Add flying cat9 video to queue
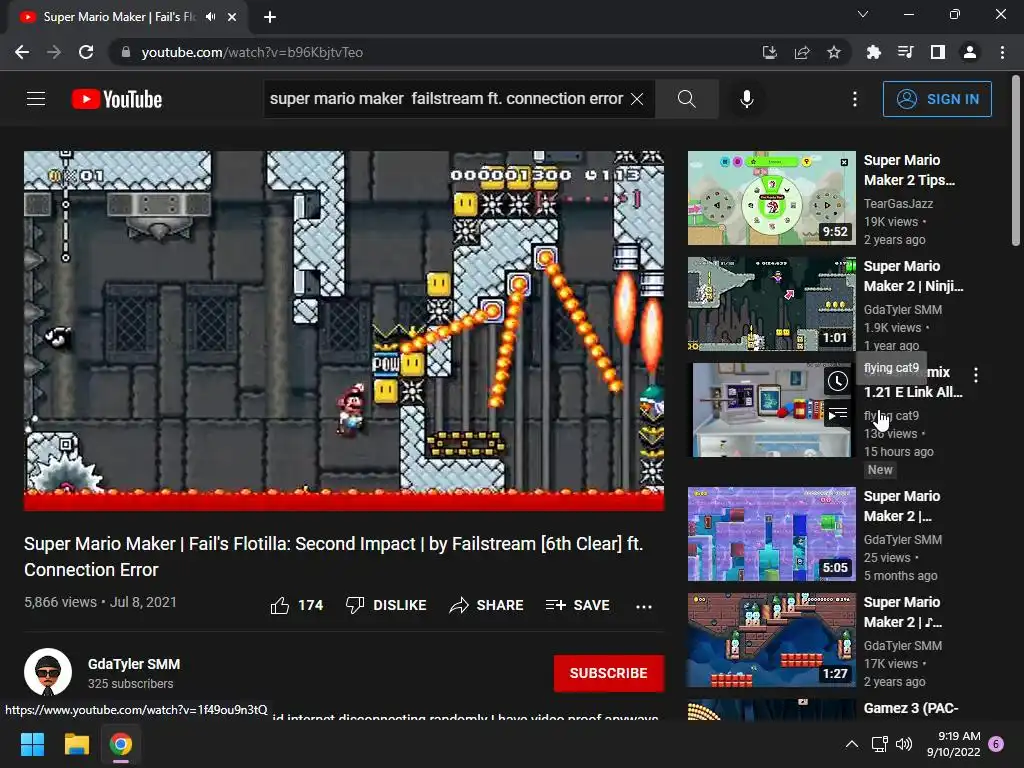Screen dimensions: 1024x768 pyautogui.click(x=838, y=414)
